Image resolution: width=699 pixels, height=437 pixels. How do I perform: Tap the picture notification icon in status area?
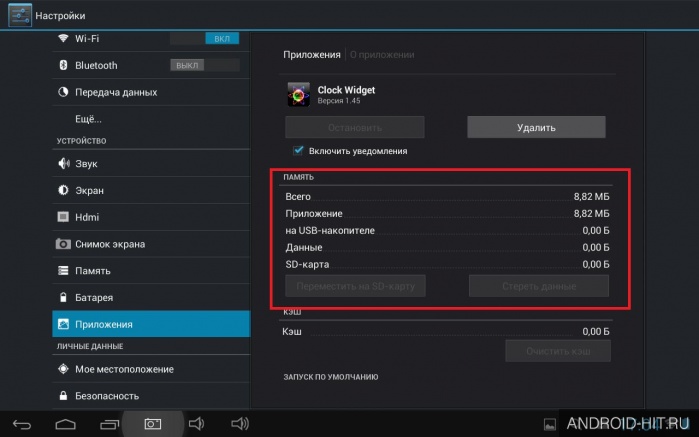coord(550,425)
